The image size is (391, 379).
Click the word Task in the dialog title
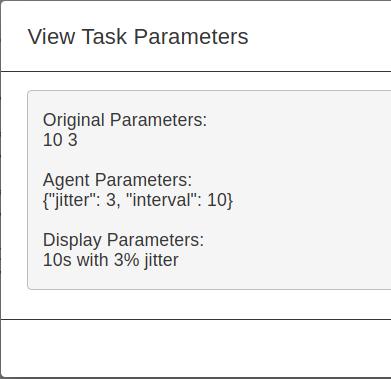104,37
